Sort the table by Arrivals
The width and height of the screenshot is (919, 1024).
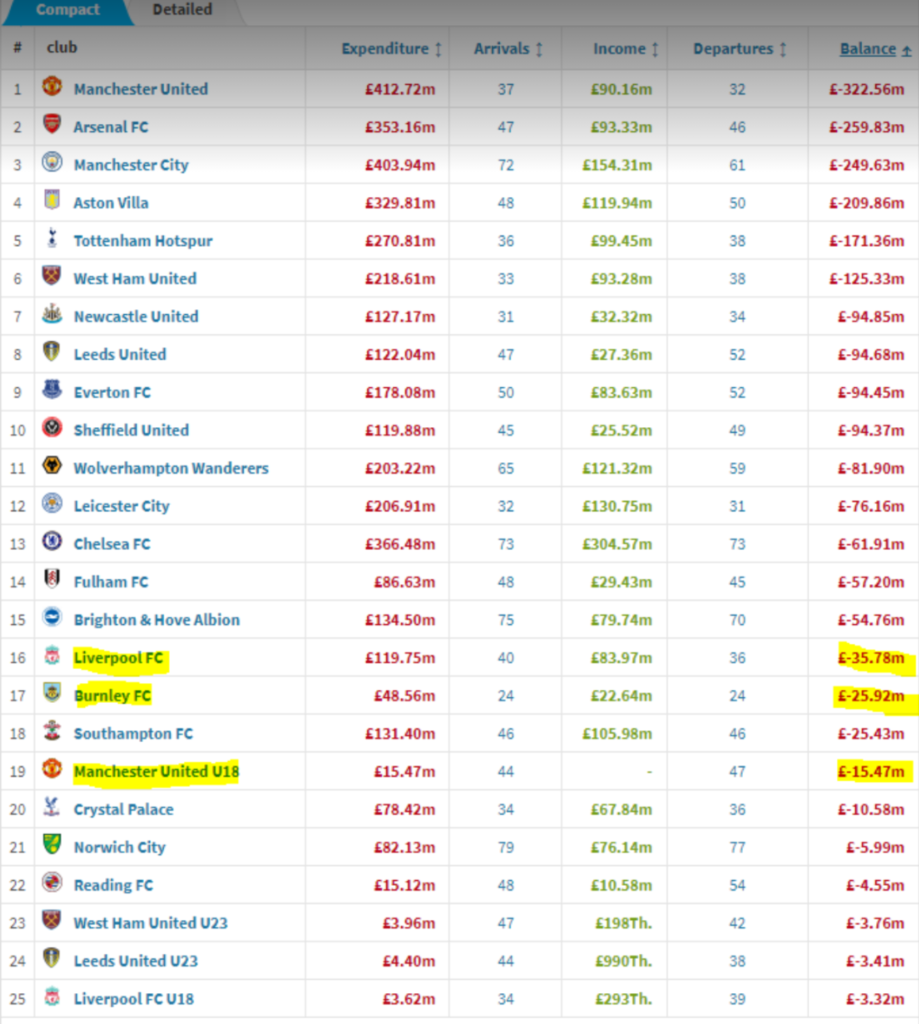click(508, 48)
